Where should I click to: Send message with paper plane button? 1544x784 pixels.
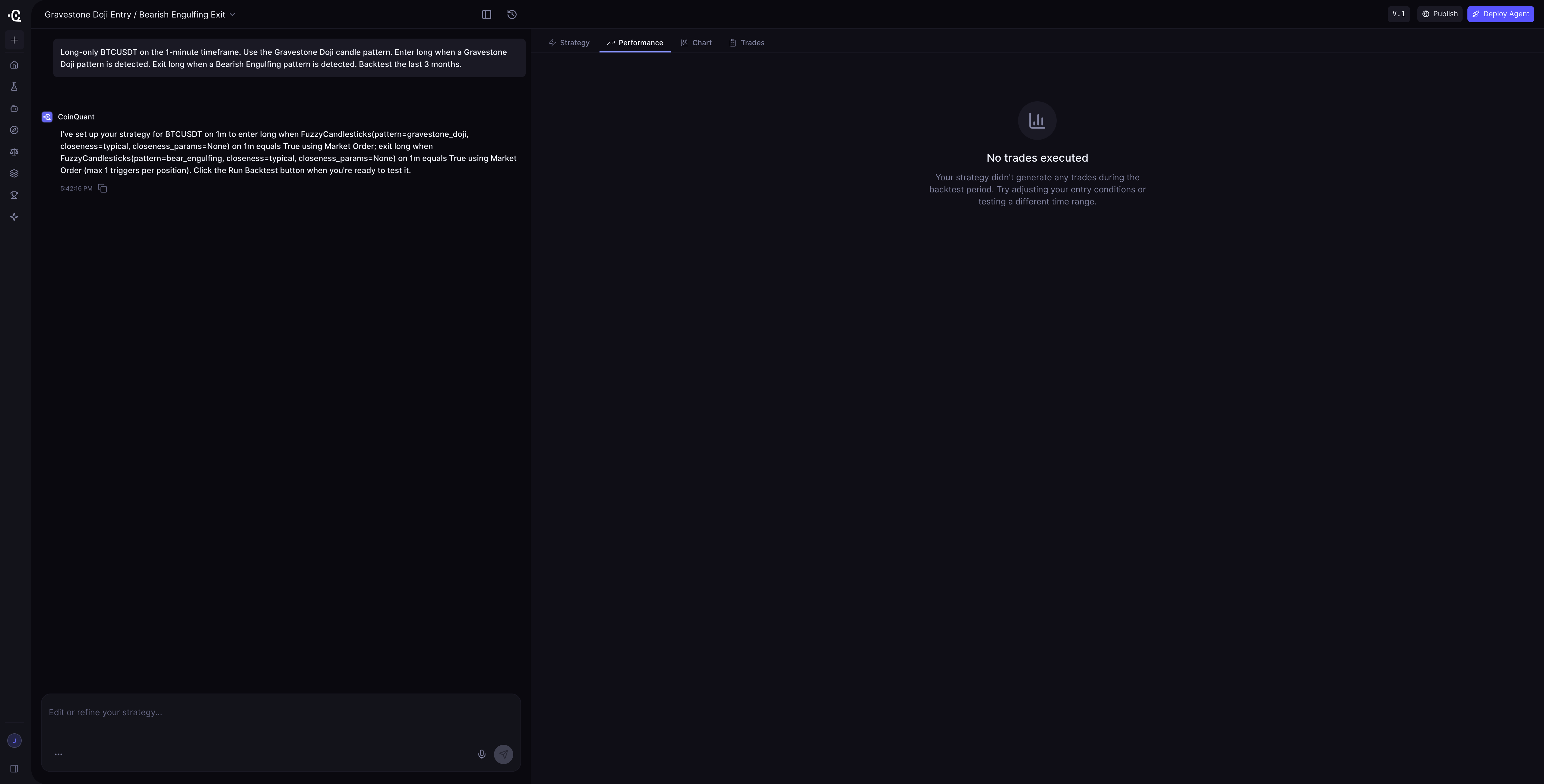pyautogui.click(x=504, y=755)
